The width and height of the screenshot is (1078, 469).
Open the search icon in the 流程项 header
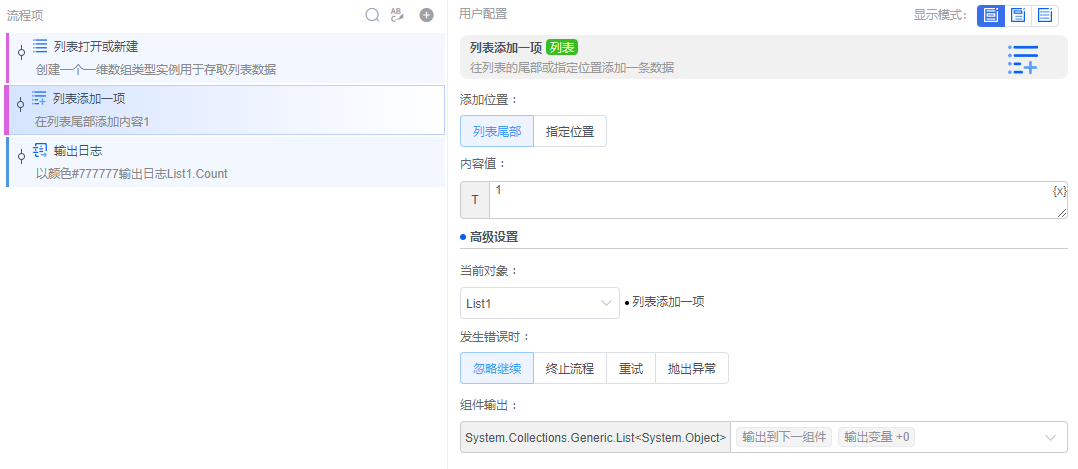coord(372,14)
